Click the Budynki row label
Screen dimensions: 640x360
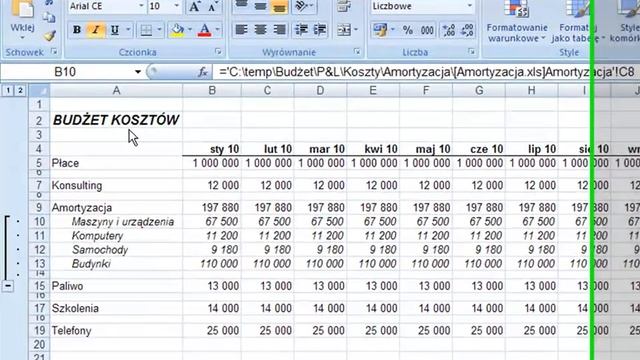pyautogui.click(x=91, y=264)
